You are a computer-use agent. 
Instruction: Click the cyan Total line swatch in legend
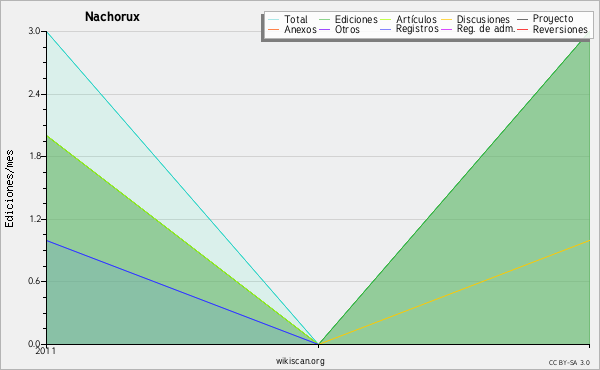coord(274,19)
